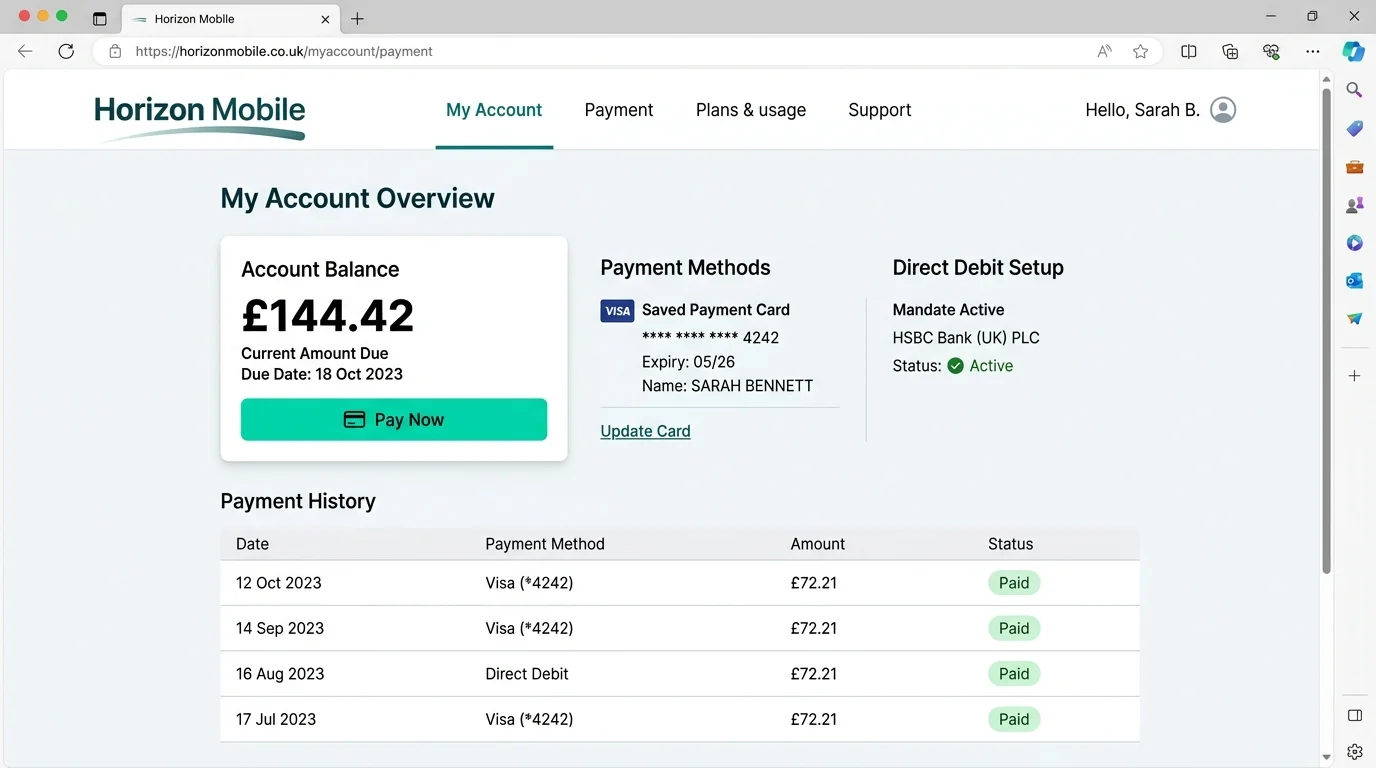Enable split screen view
Screen dimensions: 1376x768
[x=1188, y=51]
